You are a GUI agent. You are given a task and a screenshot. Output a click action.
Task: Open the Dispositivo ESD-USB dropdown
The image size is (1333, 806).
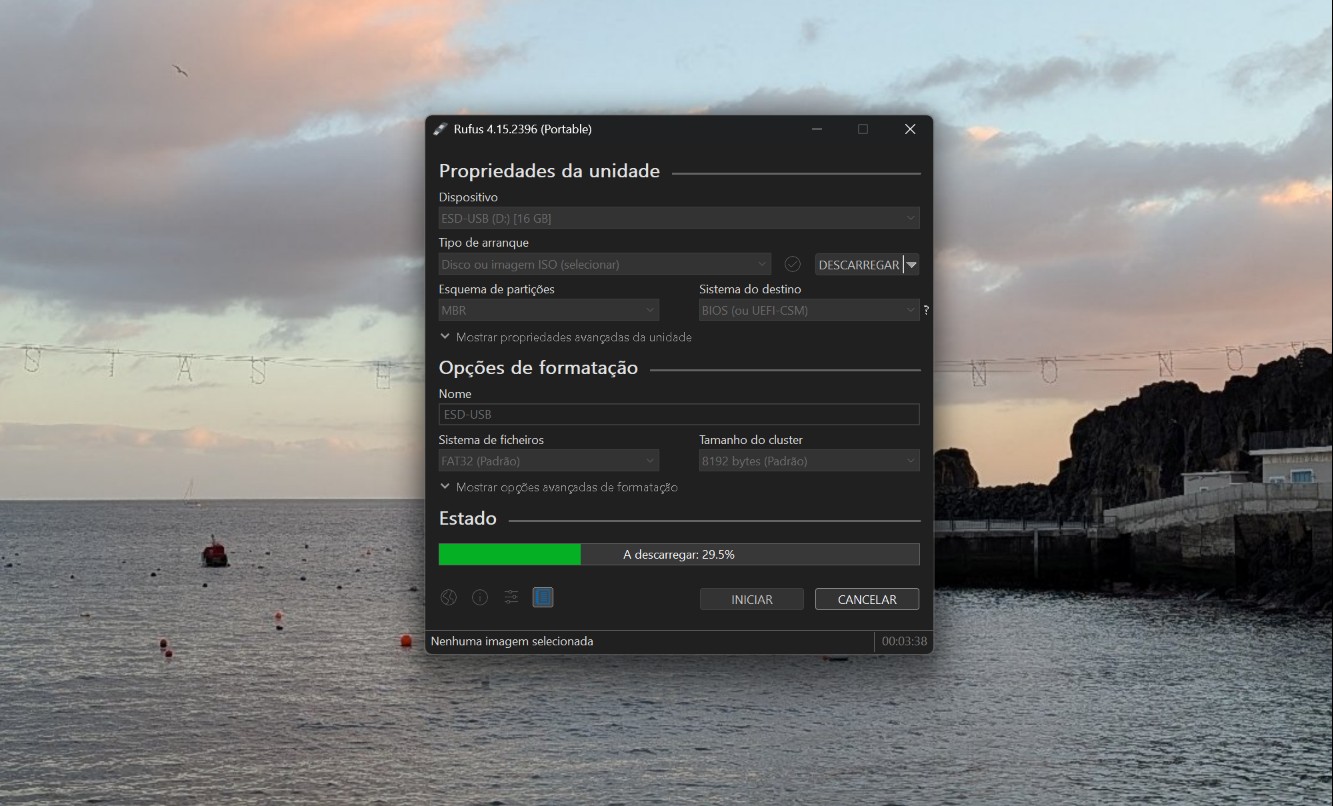tap(679, 218)
